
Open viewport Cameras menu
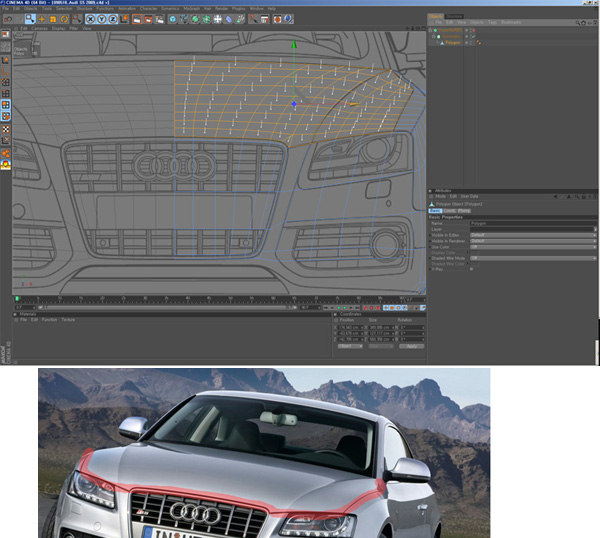[39, 28]
